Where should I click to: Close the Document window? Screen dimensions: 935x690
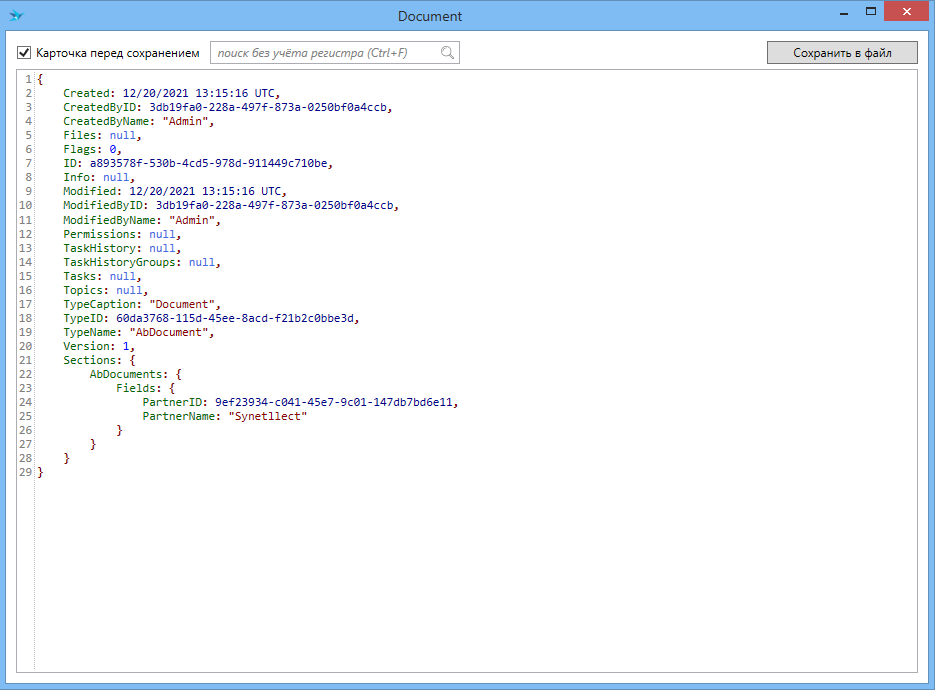910,12
